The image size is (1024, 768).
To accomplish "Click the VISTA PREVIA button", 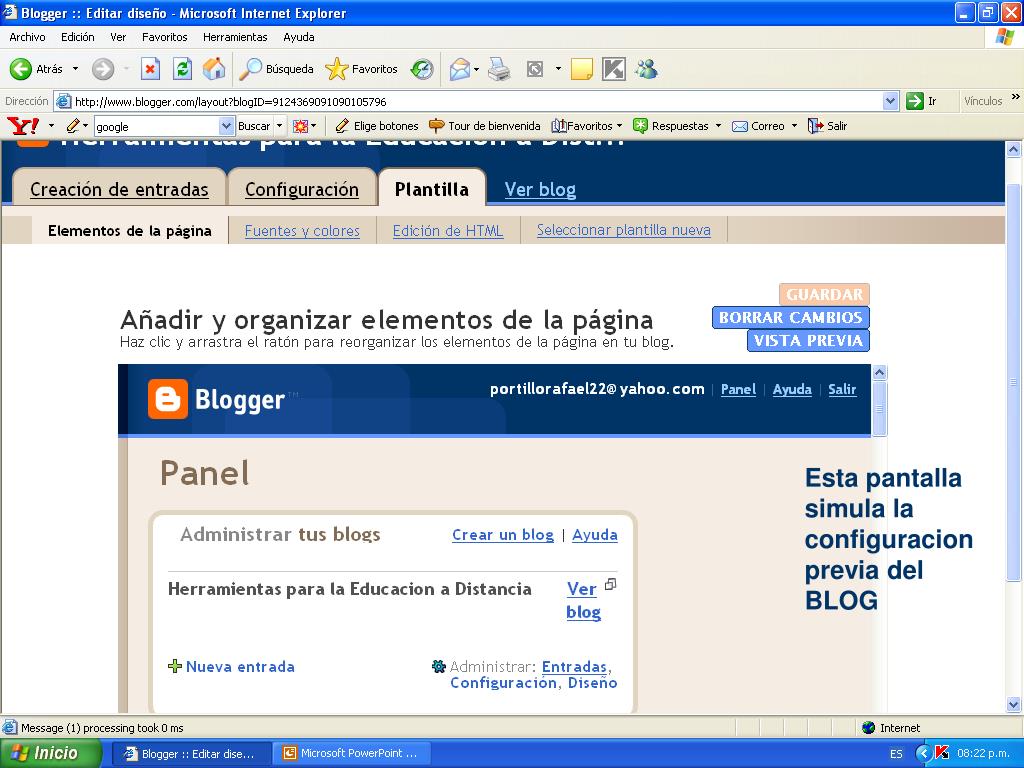I will 808,340.
